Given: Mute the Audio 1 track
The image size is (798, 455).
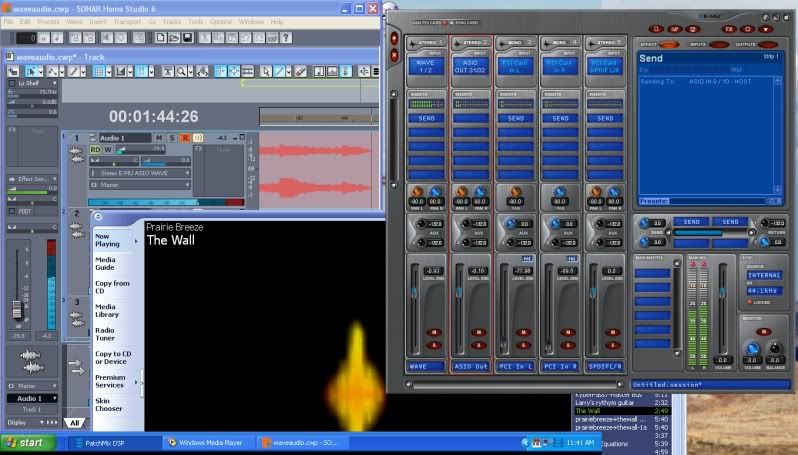Looking at the screenshot, I should click(x=158, y=137).
